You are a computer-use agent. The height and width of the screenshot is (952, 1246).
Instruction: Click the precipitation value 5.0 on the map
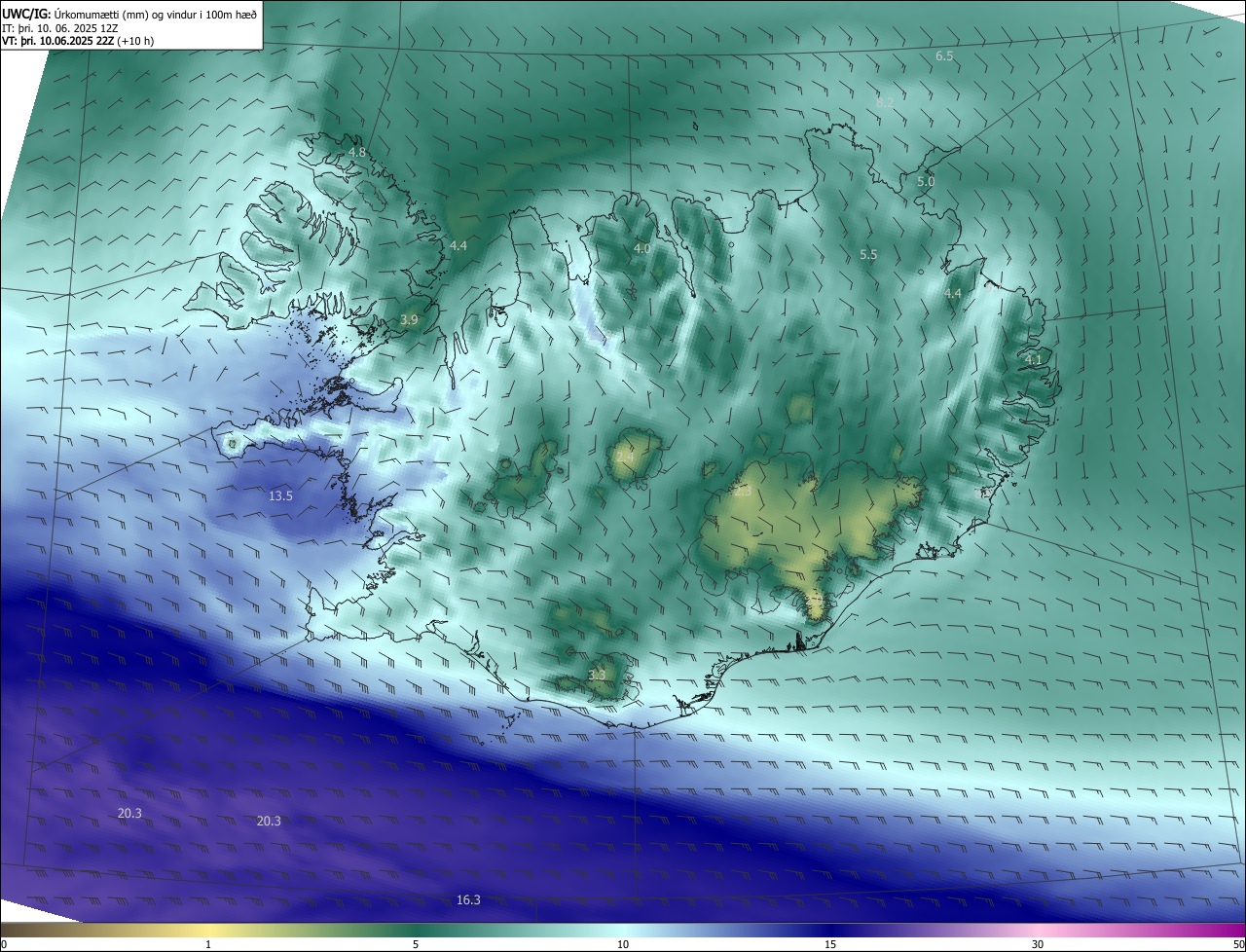point(926,181)
